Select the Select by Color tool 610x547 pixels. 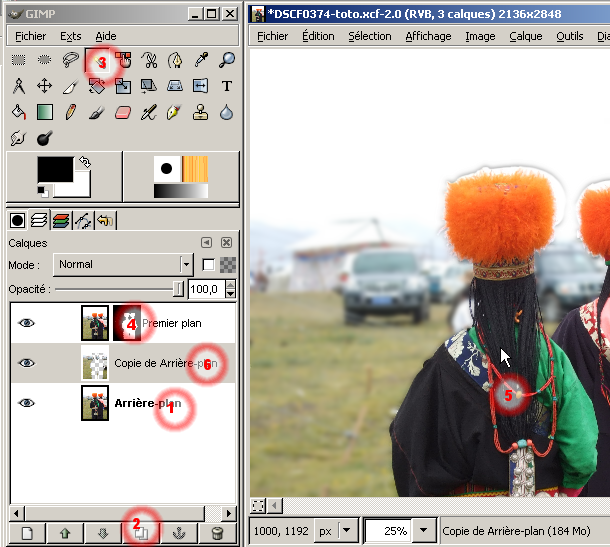coord(123,60)
